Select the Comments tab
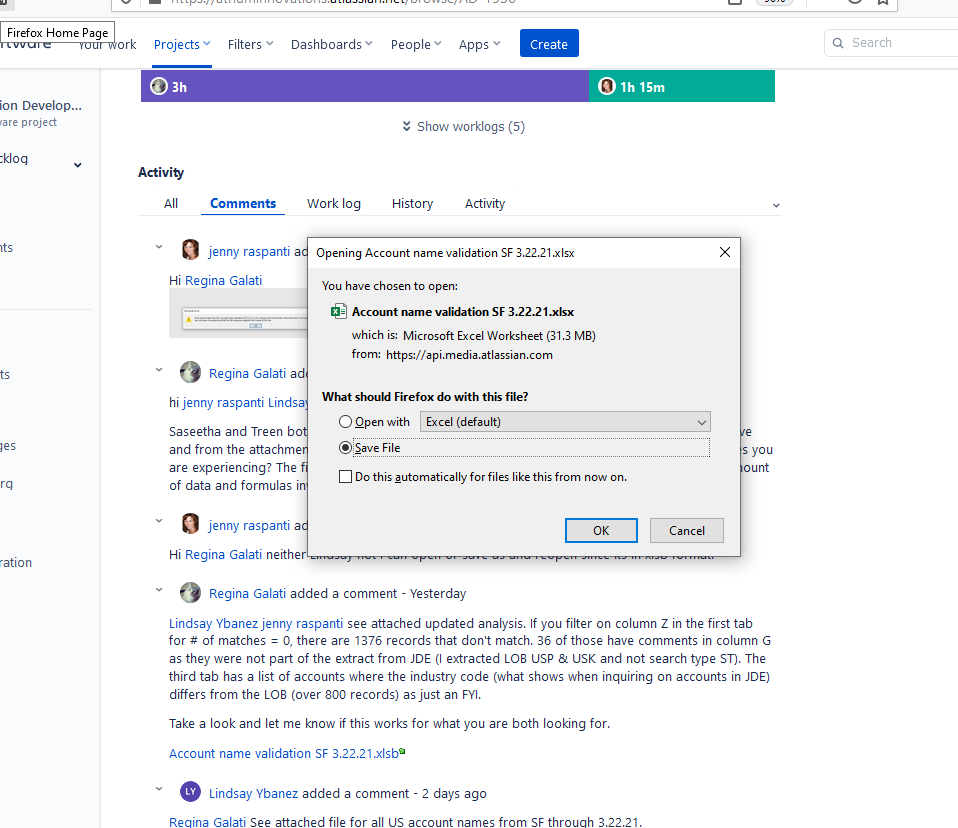The height and width of the screenshot is (828, 958). 243,203
